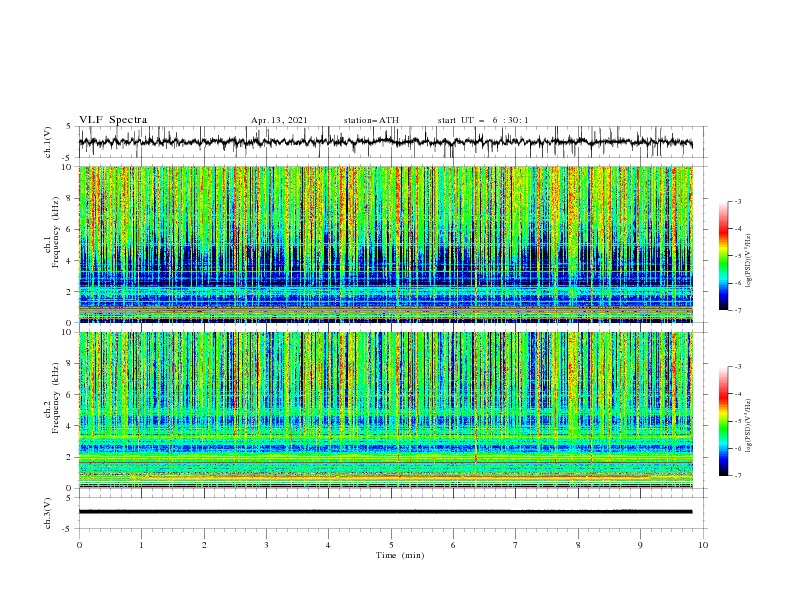Screen dimensions: 792x612
Task: Click the 'Time (min)' axis label
Action: (x=400, y=555)
